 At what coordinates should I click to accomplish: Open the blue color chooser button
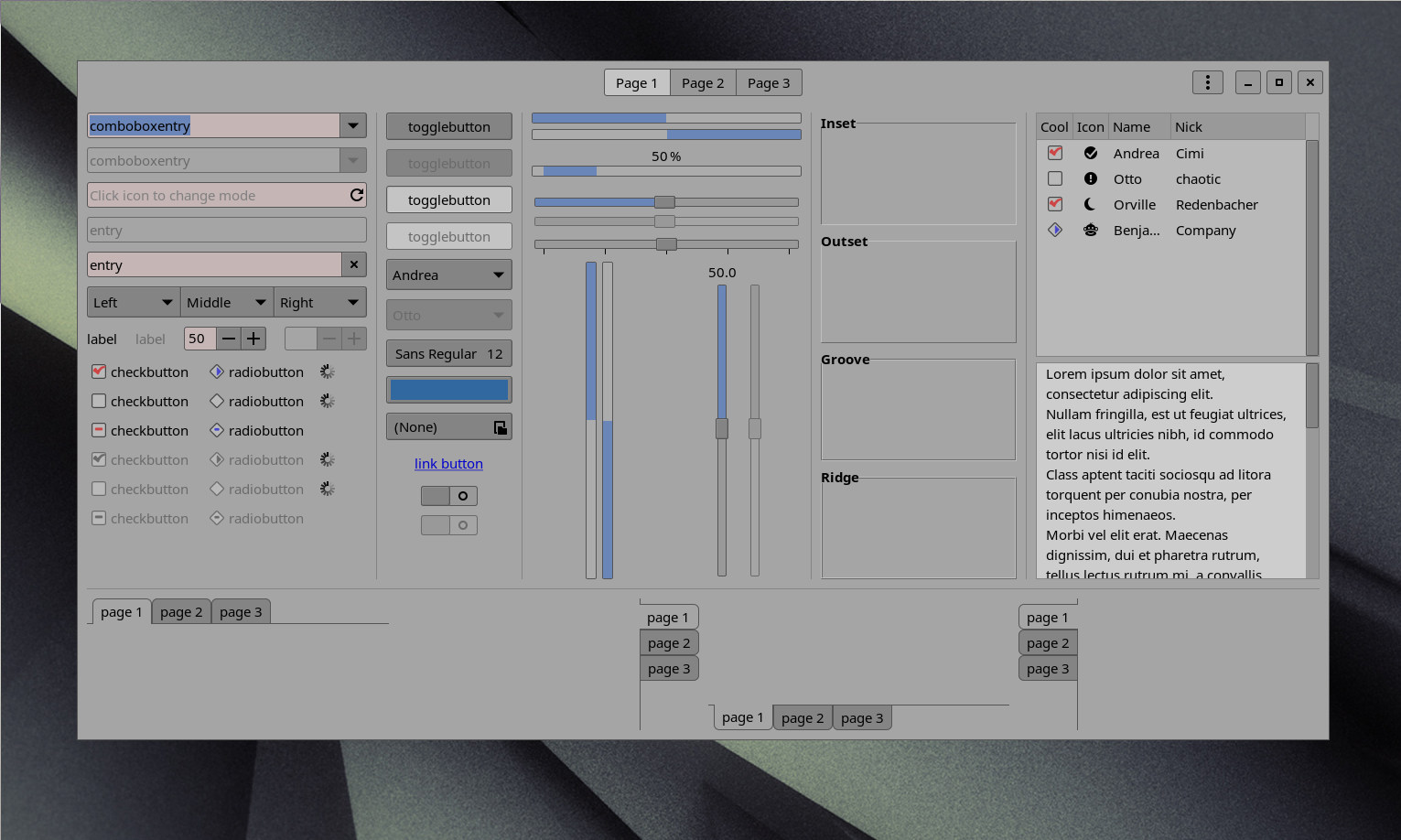(x=449, y=390)
